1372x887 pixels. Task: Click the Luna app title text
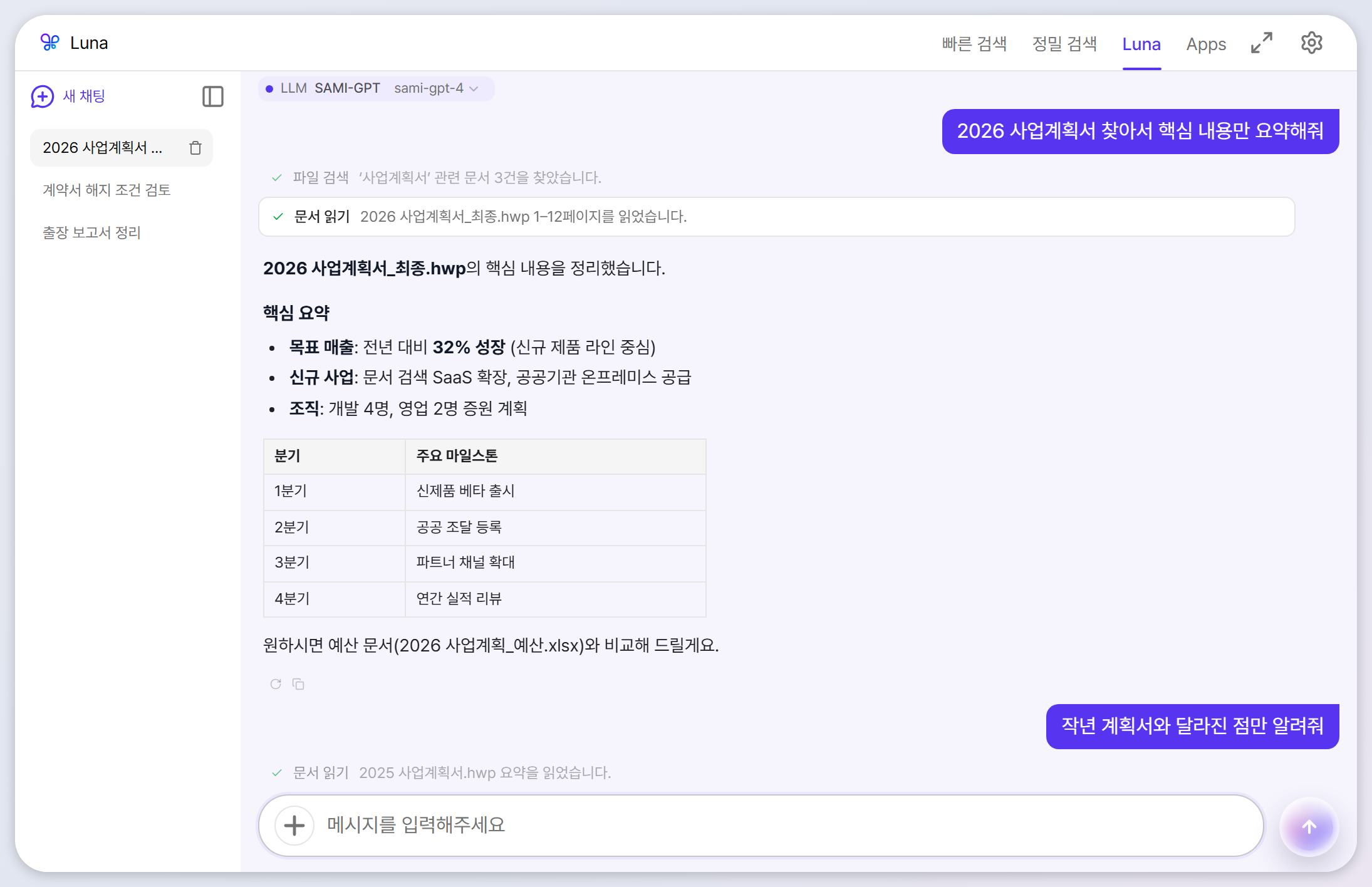tap(89, 43)
